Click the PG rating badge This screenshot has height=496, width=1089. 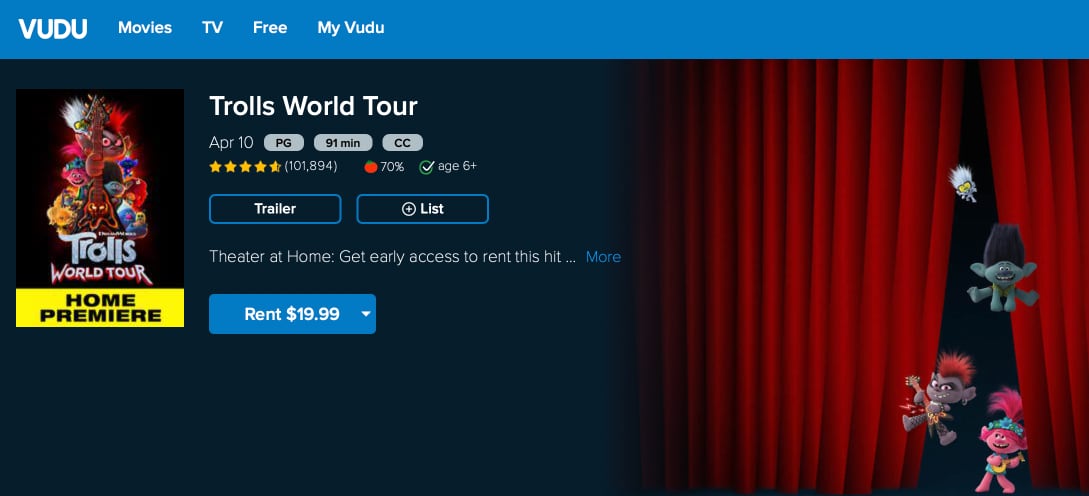pos(283,143)
